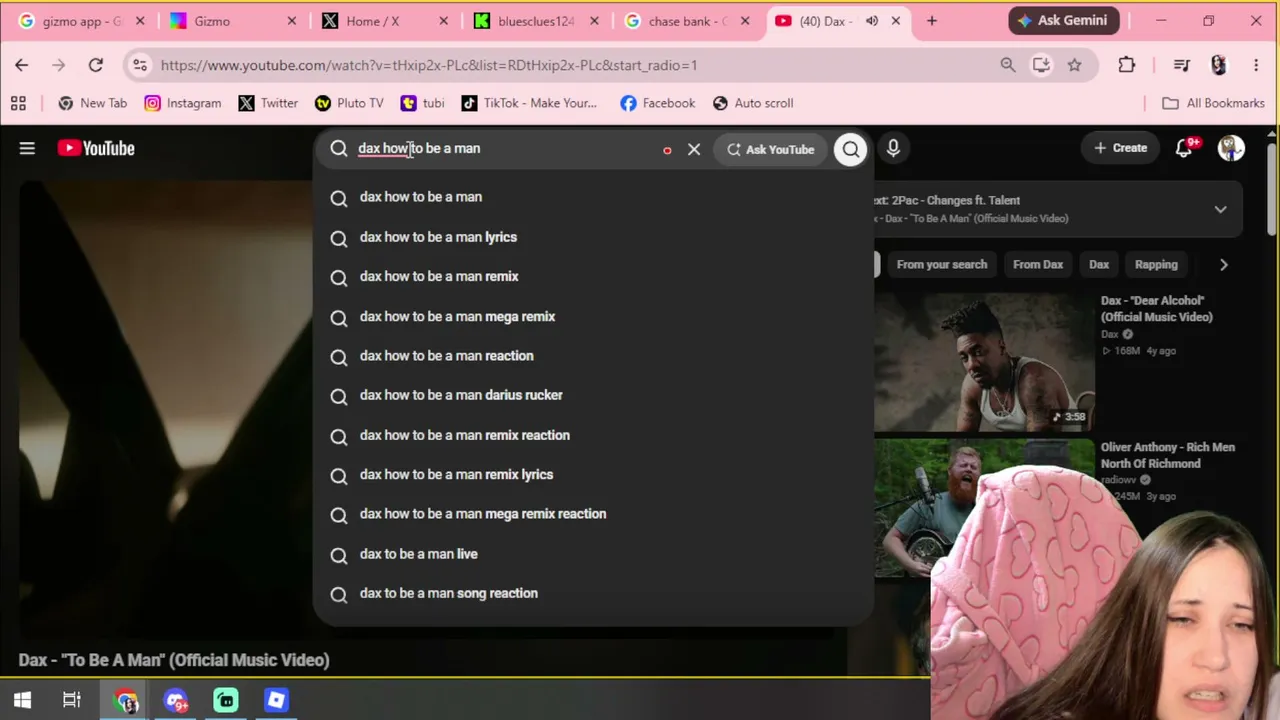Open 'Oliver Anthony - Rich Men North Of Richmond' title

1168,455
